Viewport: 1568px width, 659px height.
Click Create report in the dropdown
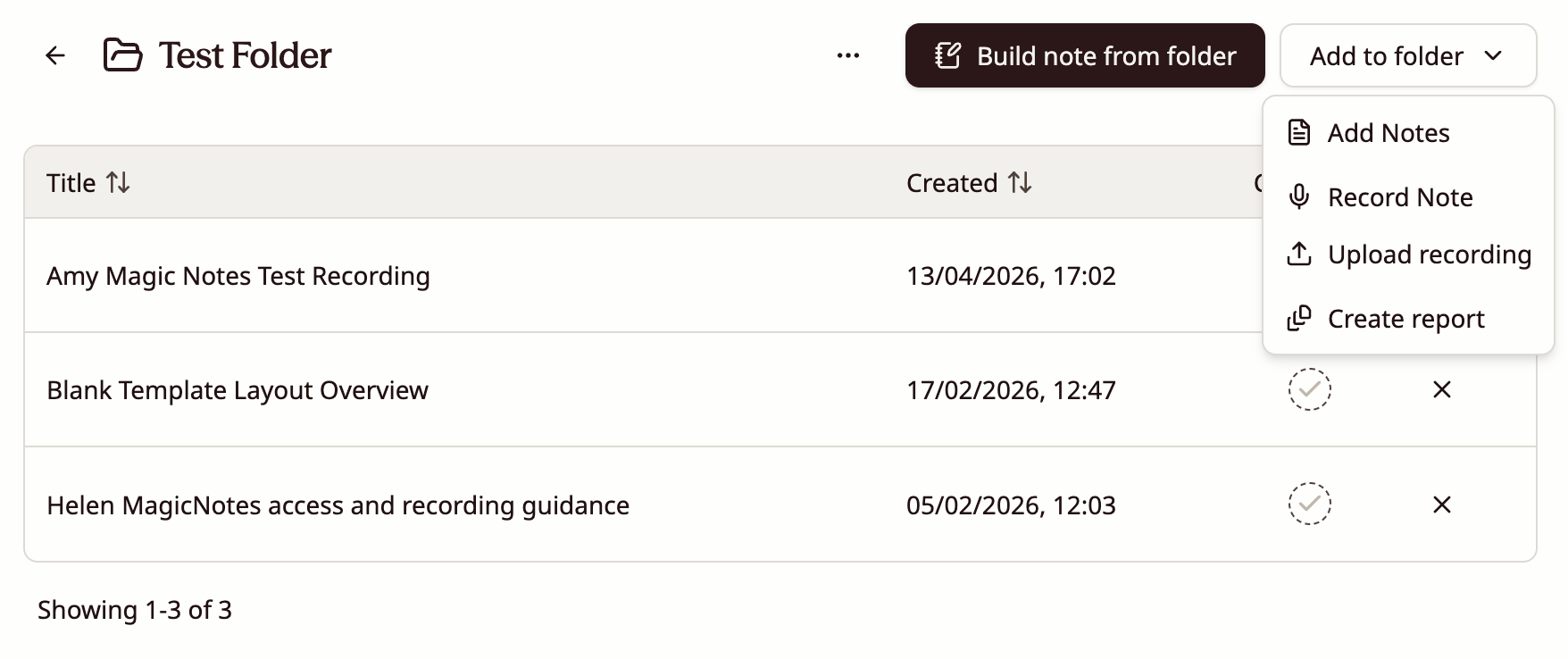coord(1405,318)
